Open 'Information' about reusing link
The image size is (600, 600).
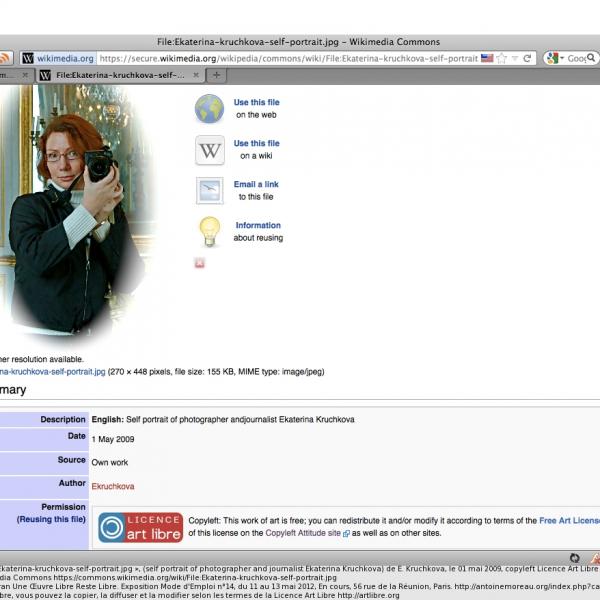(x=258, y=225)
